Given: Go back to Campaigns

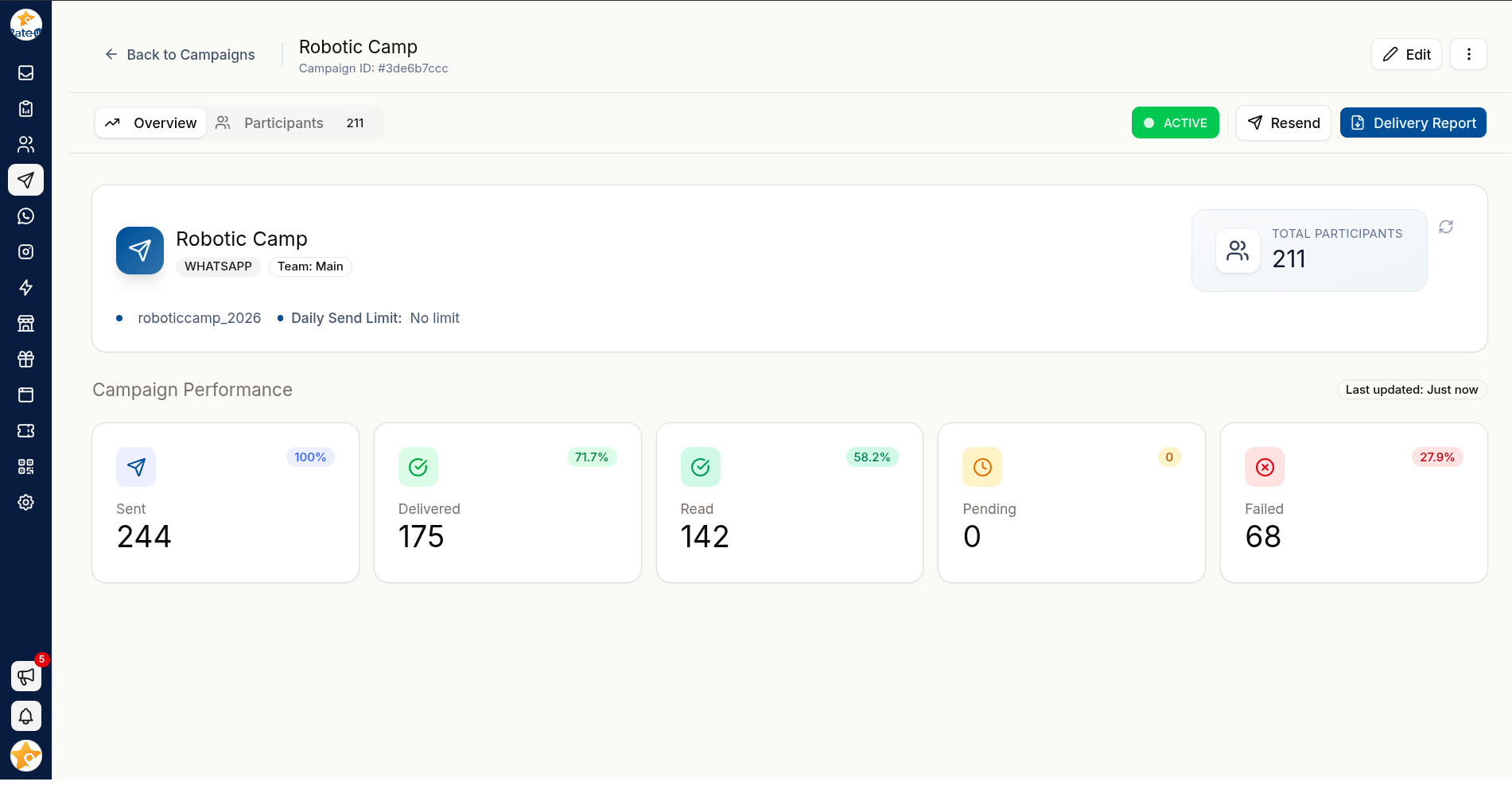Looking at the screenshot, I should coord(180,54).
